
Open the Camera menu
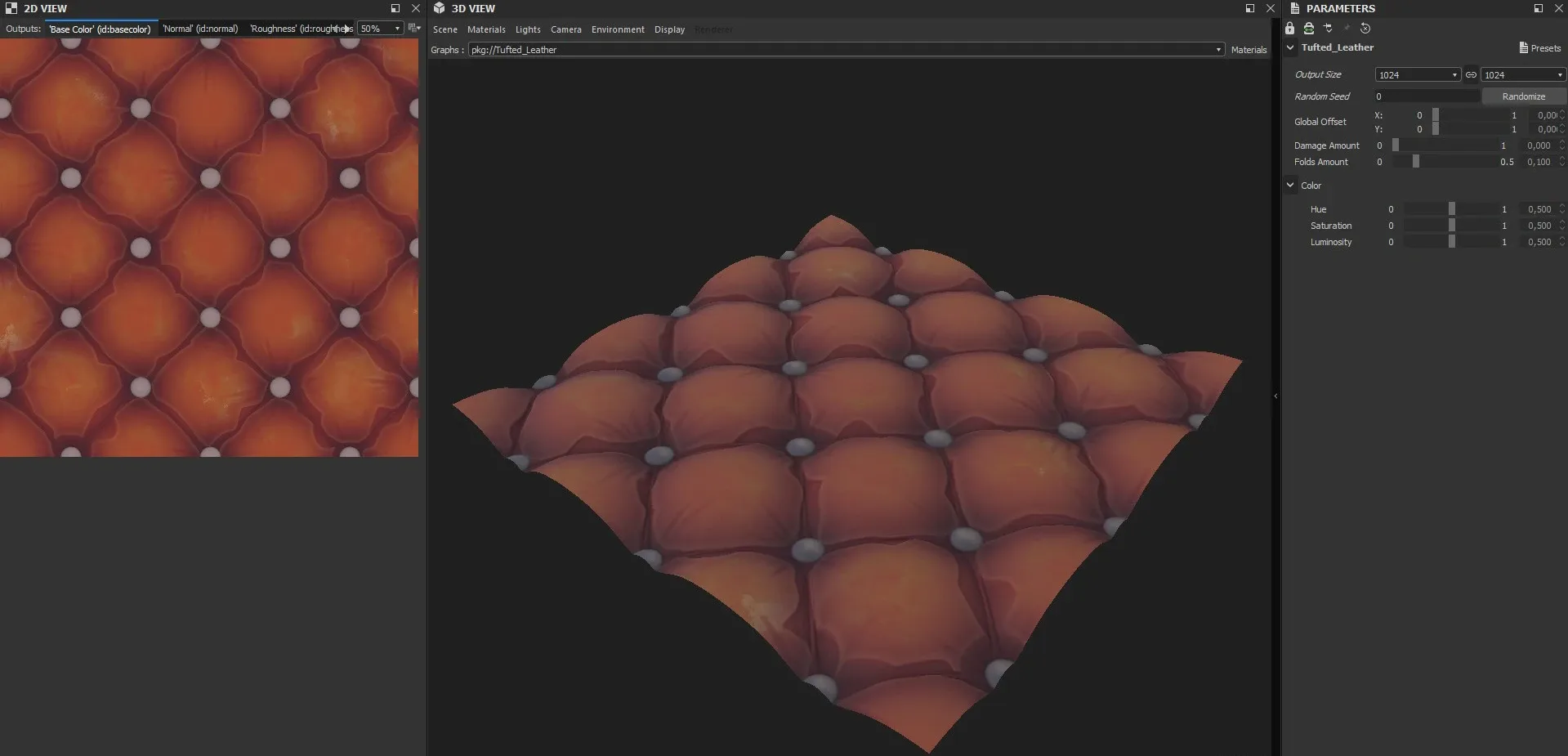coord(566,29)
